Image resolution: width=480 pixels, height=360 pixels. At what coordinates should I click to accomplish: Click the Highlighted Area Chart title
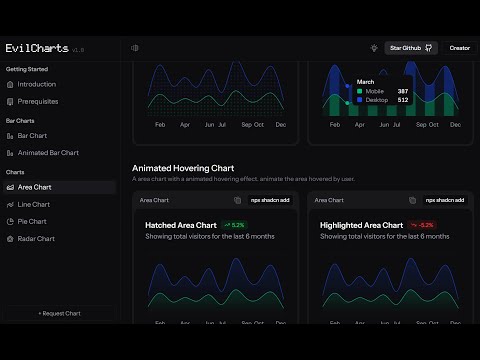click(362, 225)
